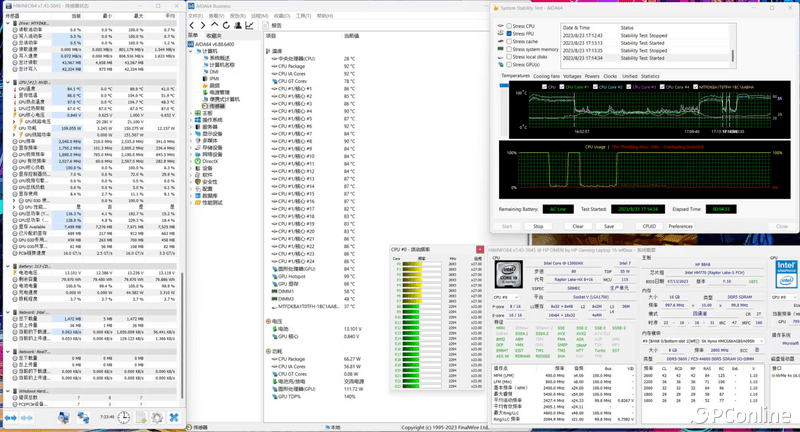
Task: Stop the stability test
Action: click(538, 226)
